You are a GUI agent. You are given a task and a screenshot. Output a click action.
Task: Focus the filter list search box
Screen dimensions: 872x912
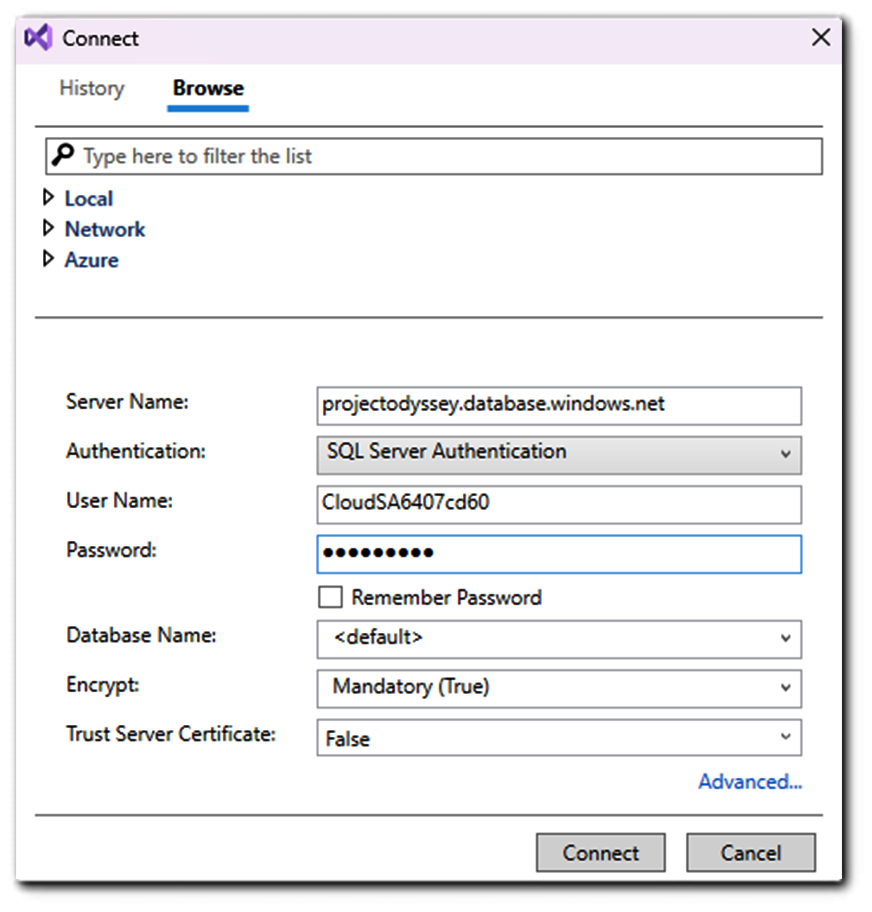[x=434, y=156]
